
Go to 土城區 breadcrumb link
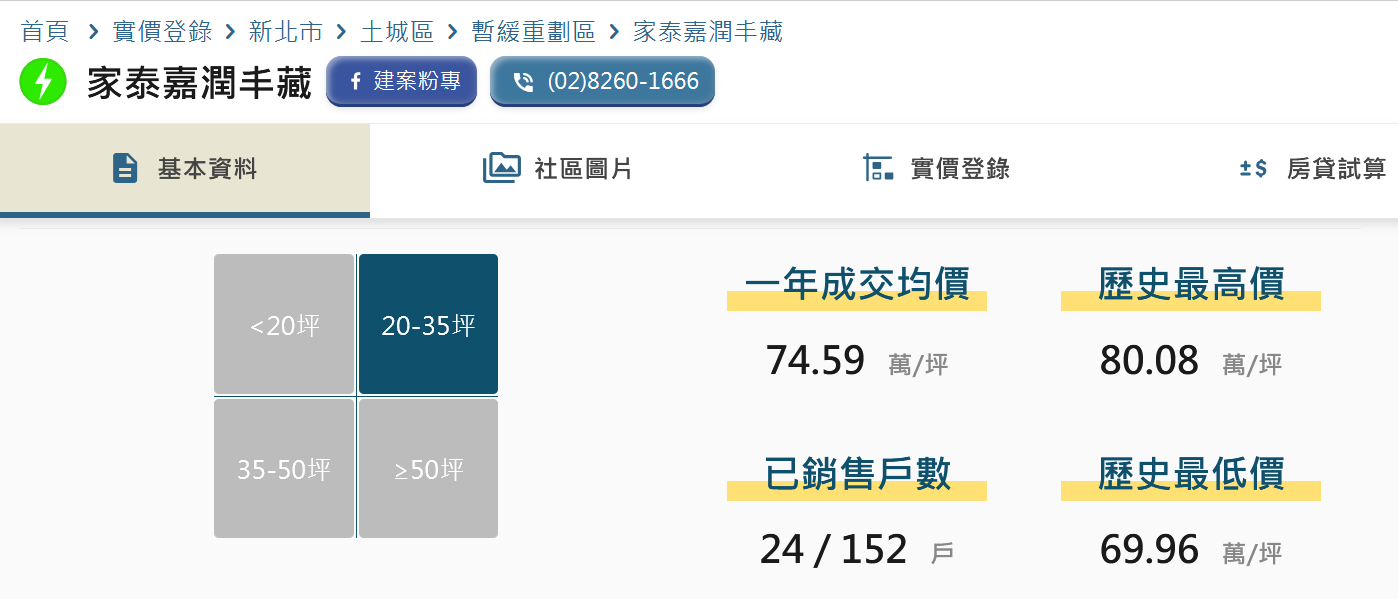[x=397, y=32]
